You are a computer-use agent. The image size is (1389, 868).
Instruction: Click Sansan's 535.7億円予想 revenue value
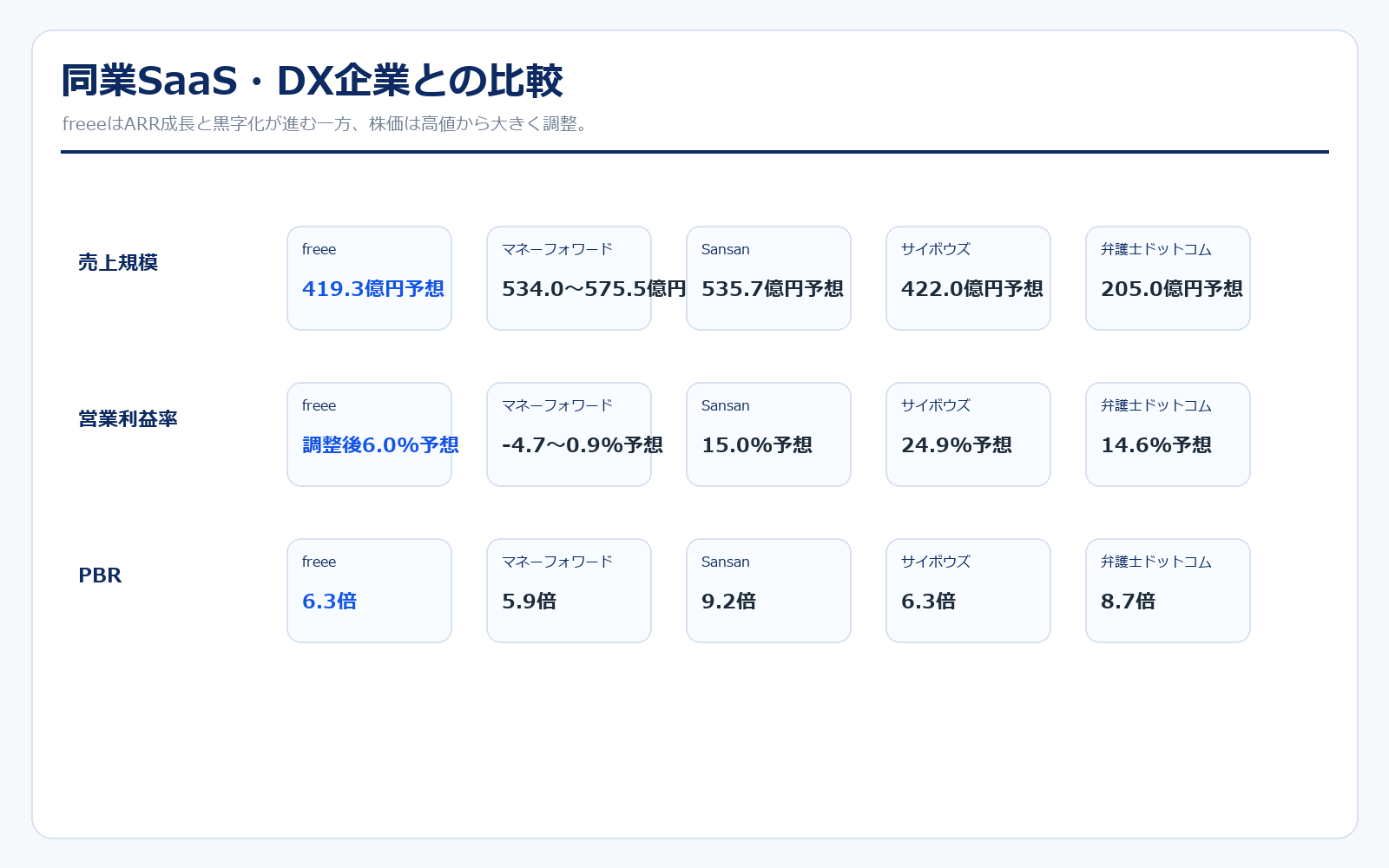pos(773,288)
